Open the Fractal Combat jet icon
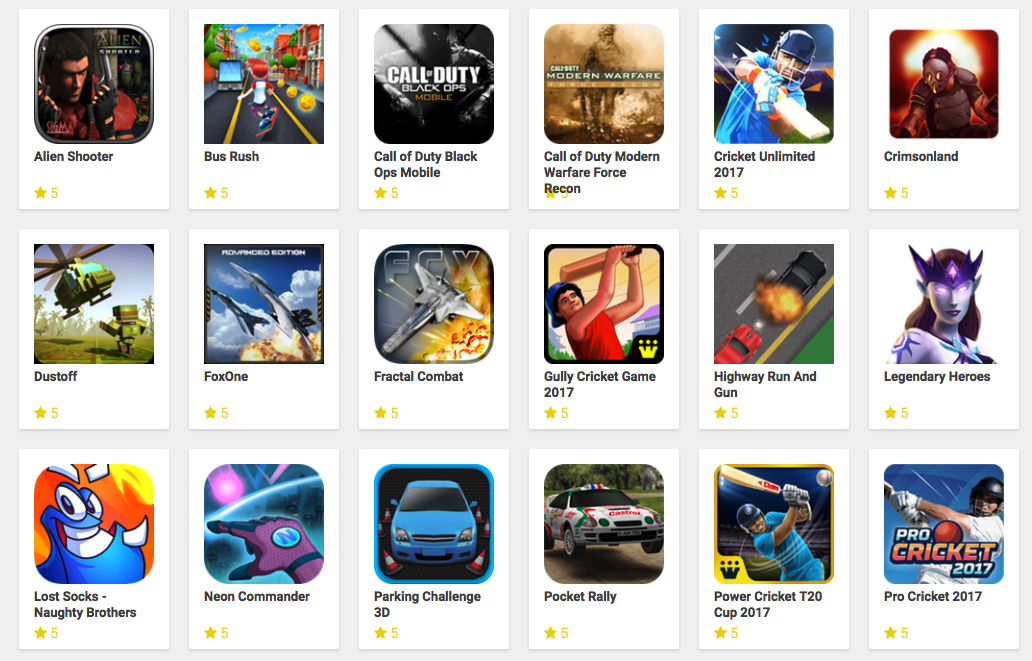 pos(434,304)
